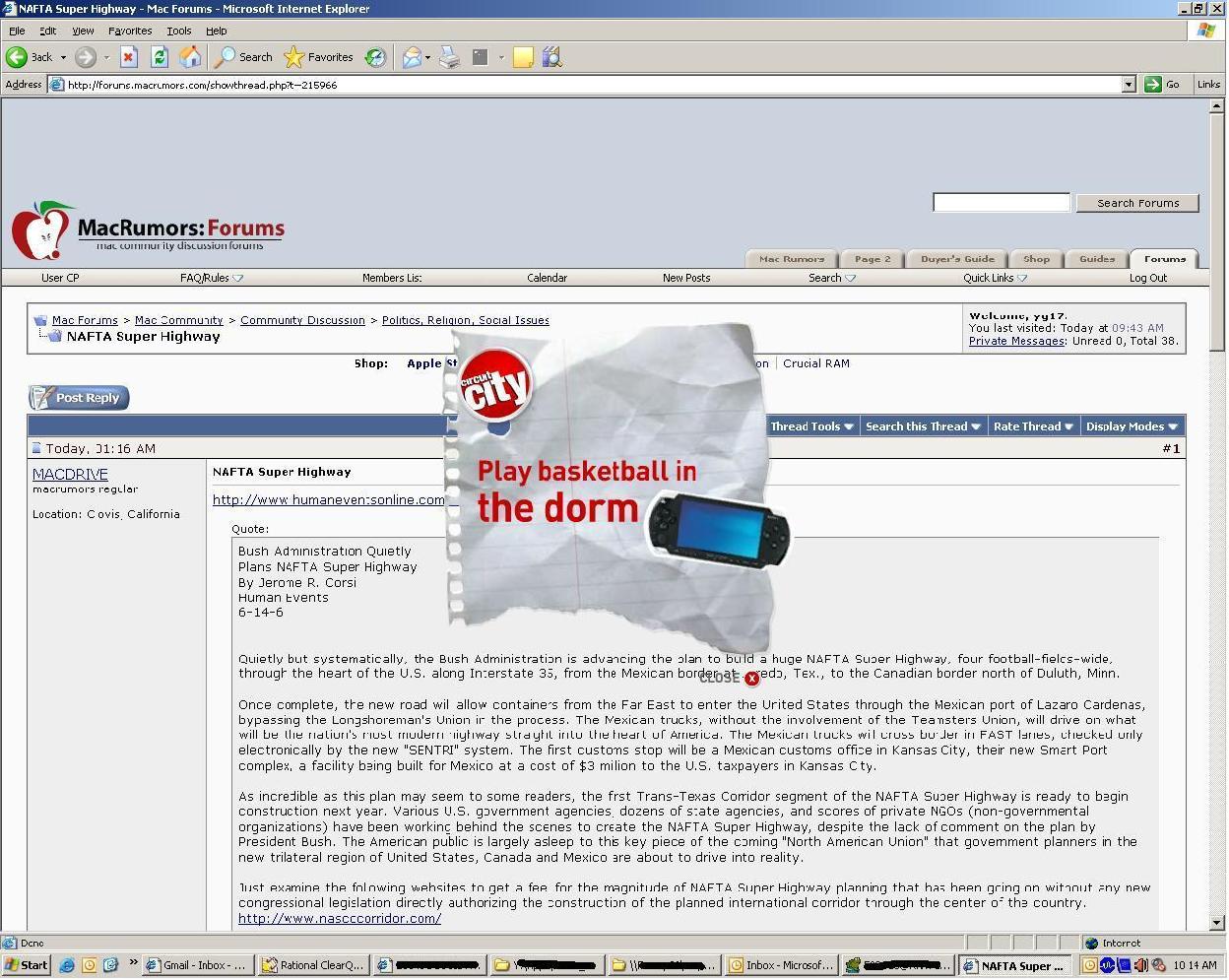Click the post number #1 link

click(x=1171, y=448)
